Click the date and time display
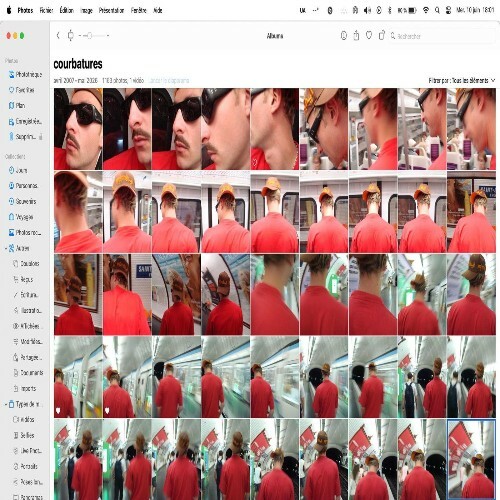 click(475, 10)
